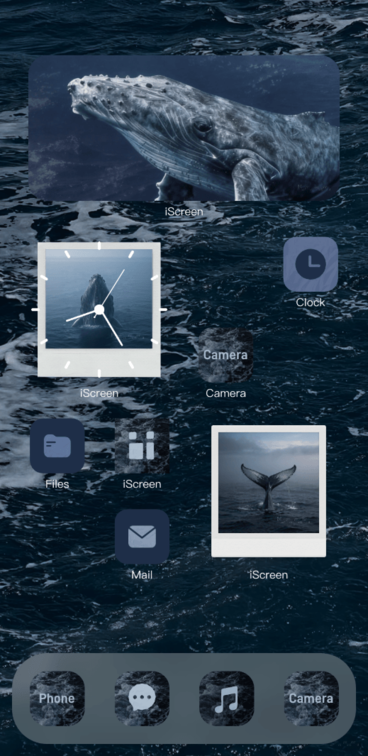Click the Clock label text
Viewport: 368px width, 756px height.
(x=310, y=303)
